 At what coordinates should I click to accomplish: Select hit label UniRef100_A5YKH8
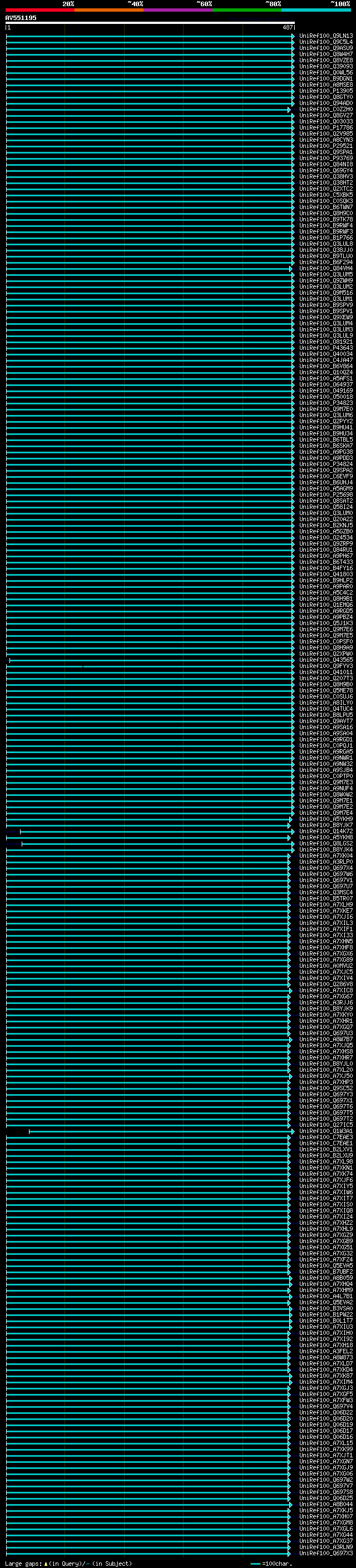(325, 838)
